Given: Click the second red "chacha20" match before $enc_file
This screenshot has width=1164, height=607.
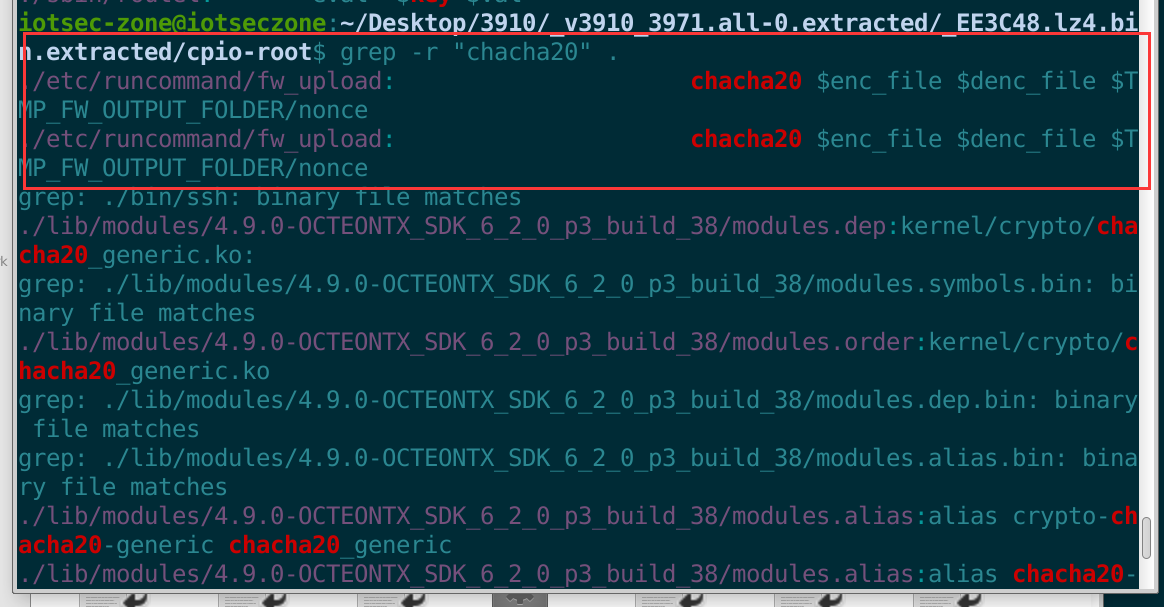Looking at the screenshot, I should click(746, 140).
